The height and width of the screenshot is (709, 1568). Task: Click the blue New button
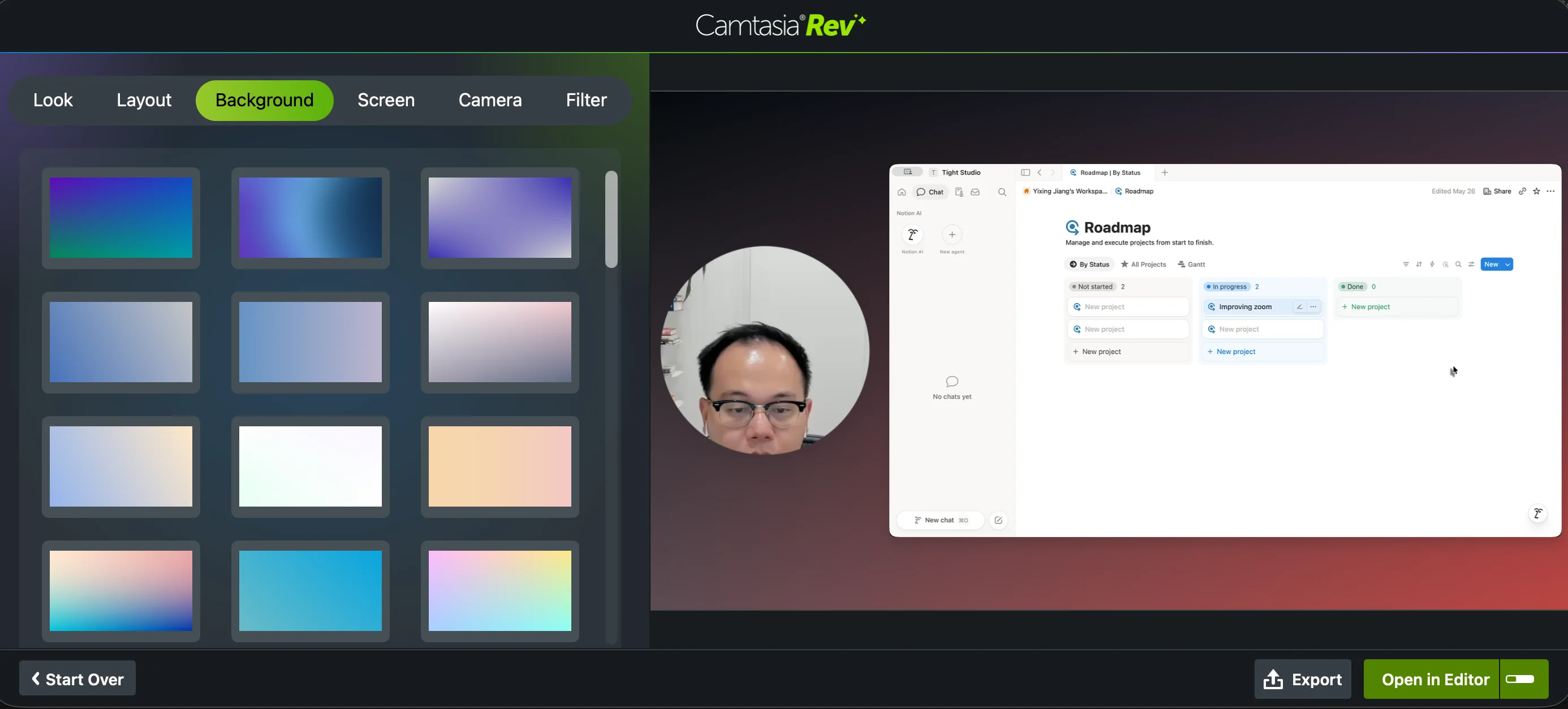pos(1491,264)
